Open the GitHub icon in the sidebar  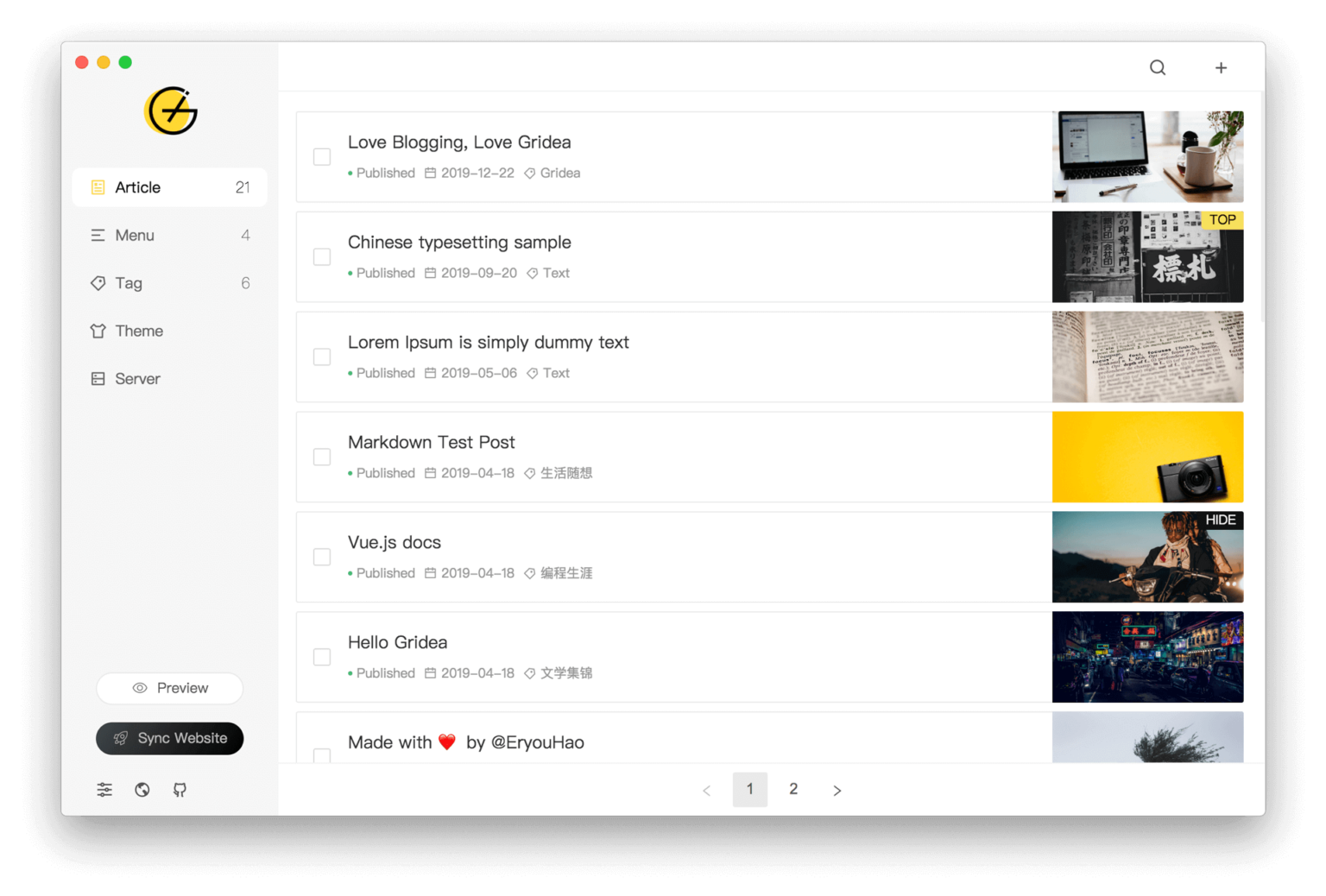pos(180,789)
